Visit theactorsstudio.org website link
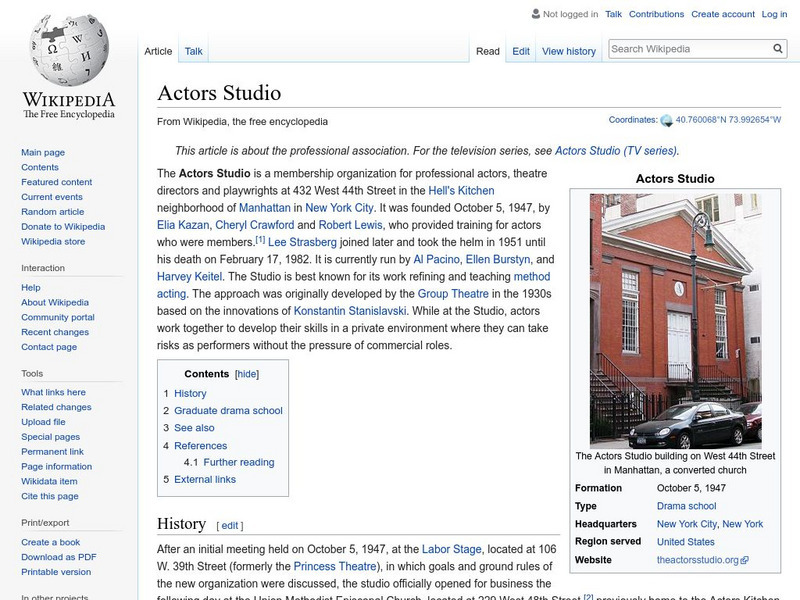Image resolution: width=800 pixels, height=600 pixels. click(x=697, y=560)
